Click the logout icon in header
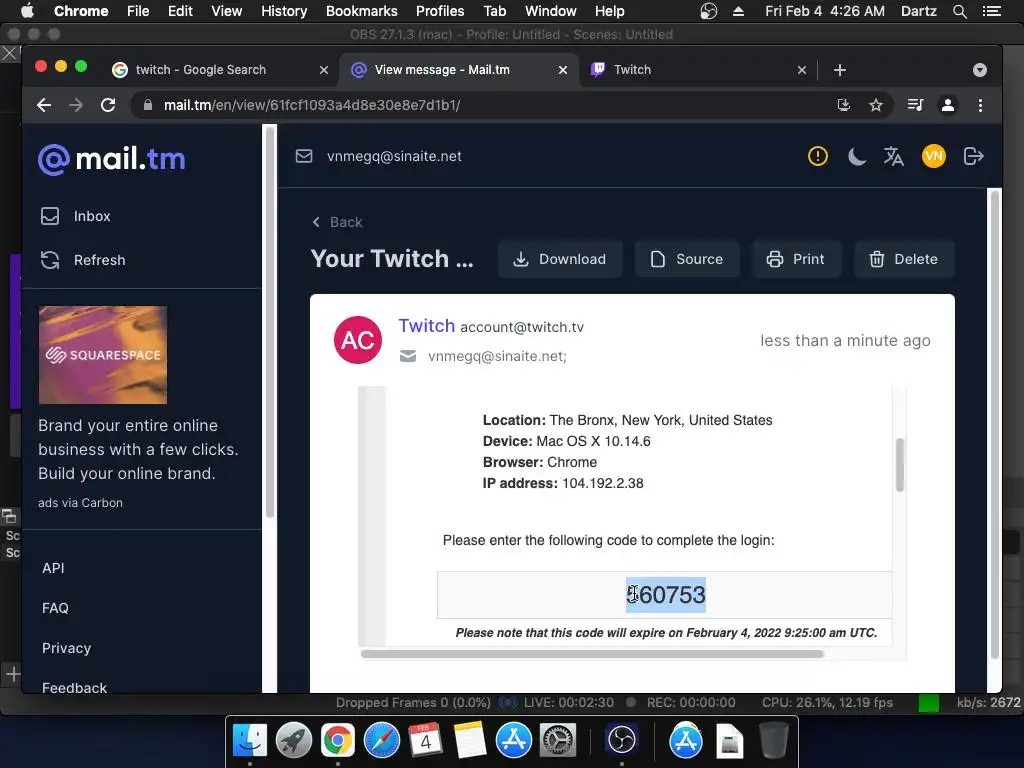This screenshot has height=768, width=1024. [x=973, y=156]
